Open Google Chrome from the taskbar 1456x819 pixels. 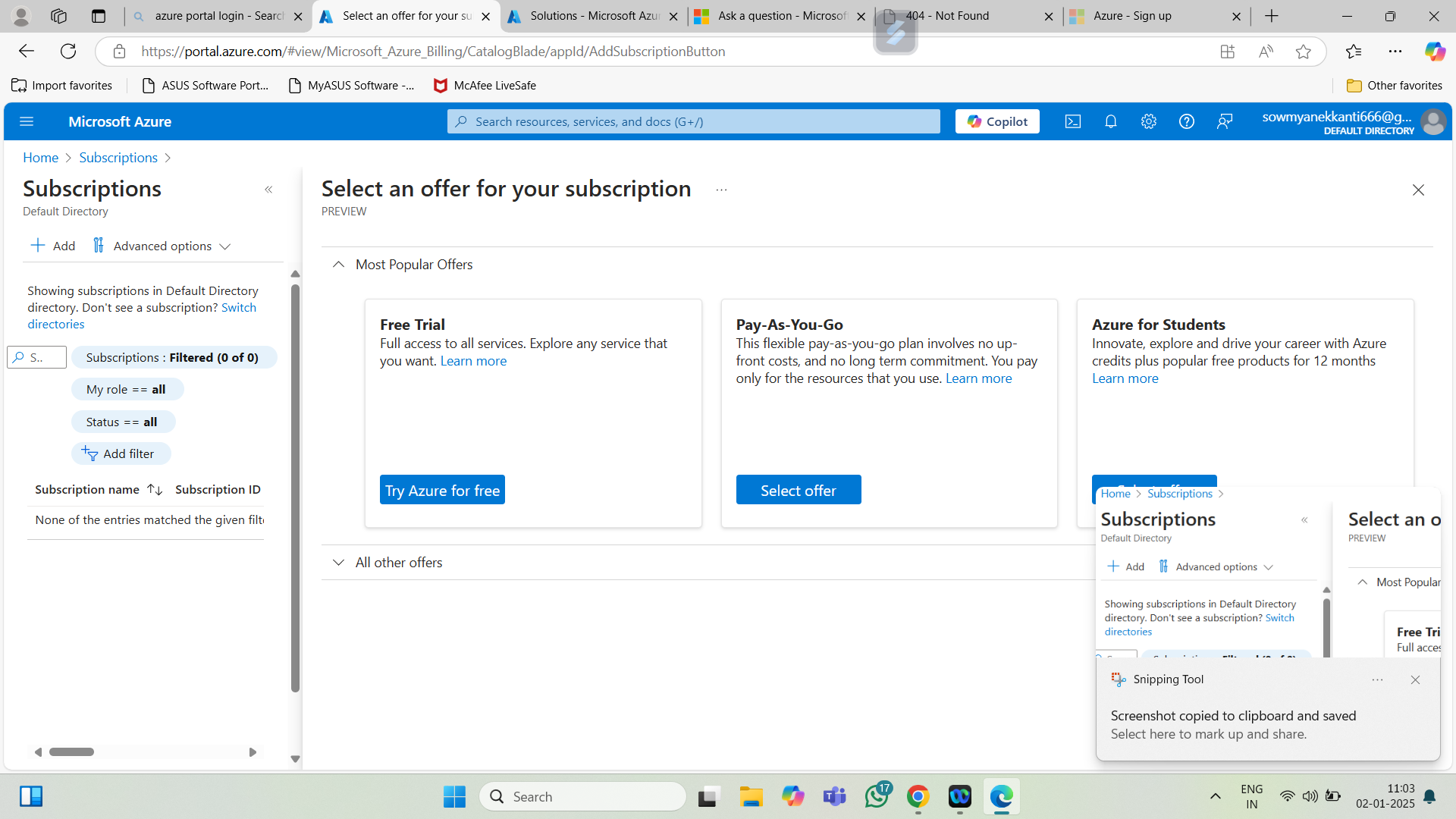[918, 797]
